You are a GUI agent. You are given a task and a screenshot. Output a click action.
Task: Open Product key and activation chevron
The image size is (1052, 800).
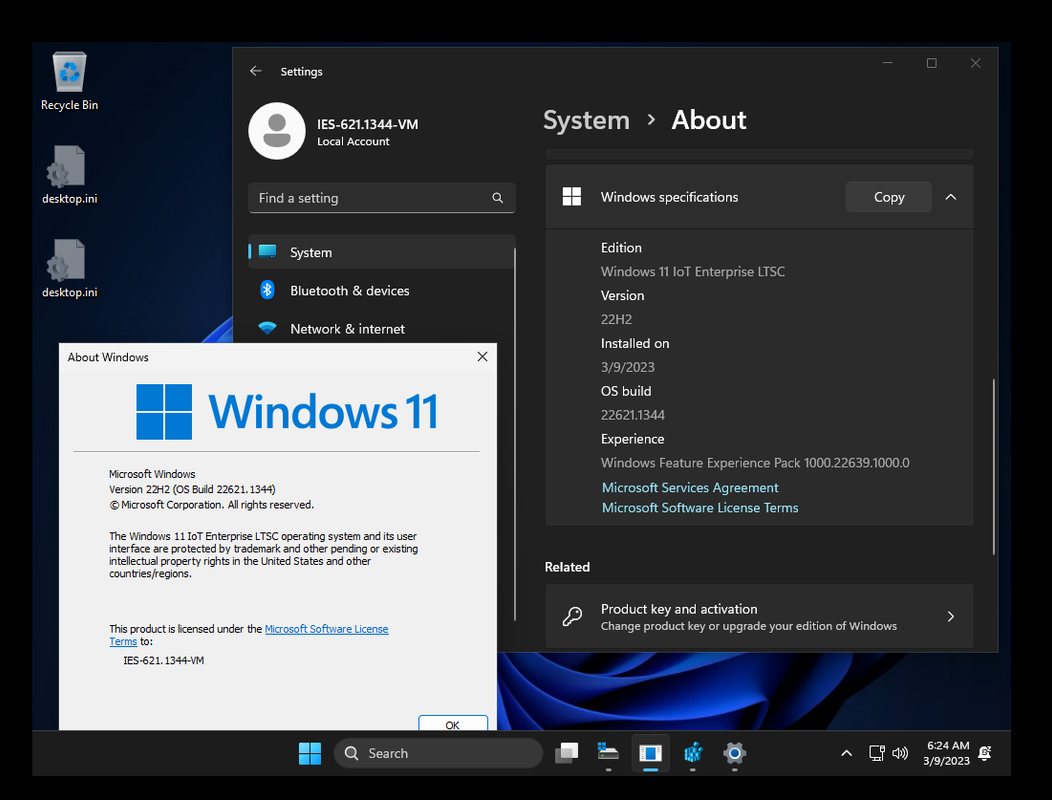coord(951,616)
